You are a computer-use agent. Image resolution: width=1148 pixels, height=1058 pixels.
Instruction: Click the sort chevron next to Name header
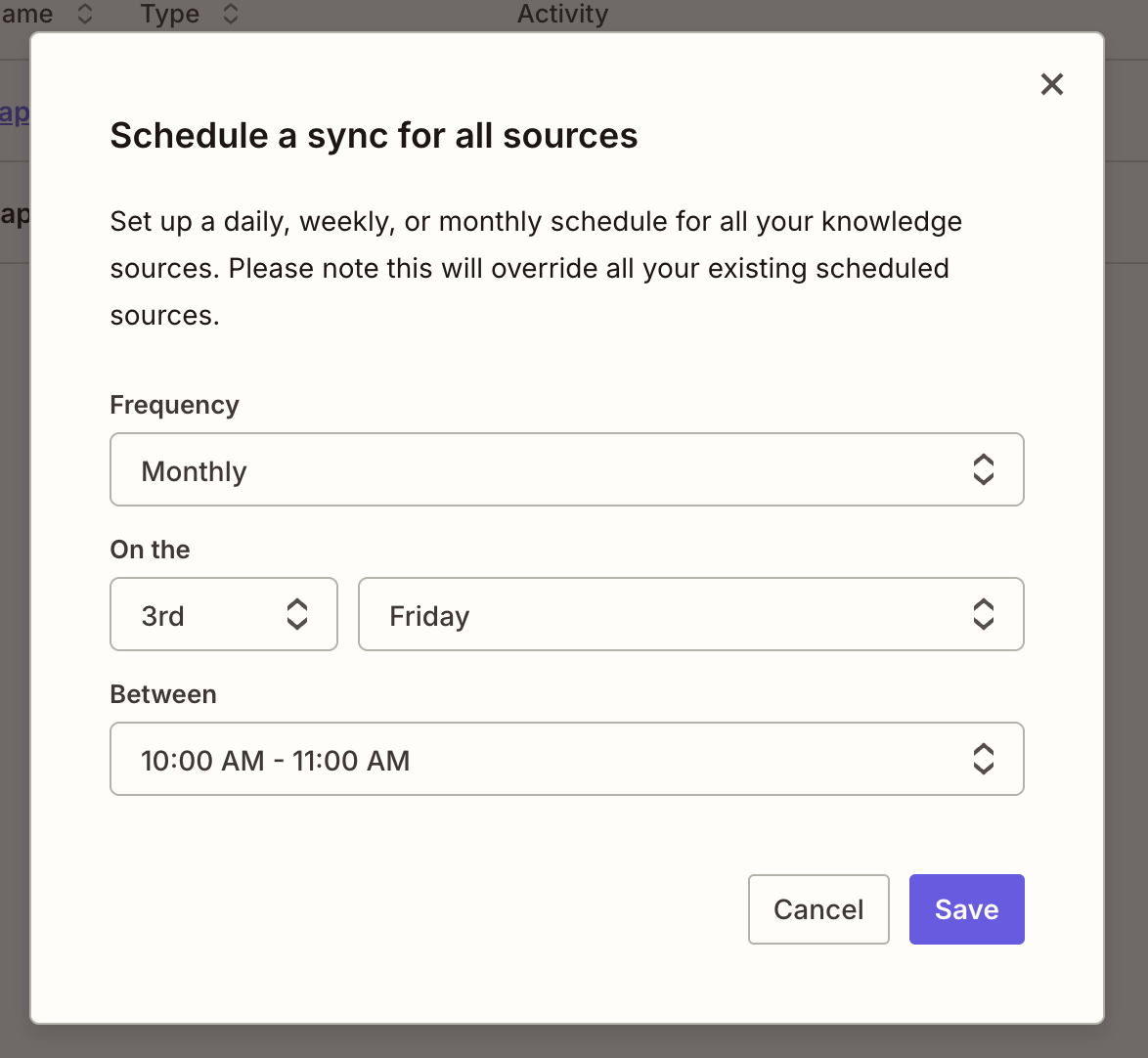click(x=86, y=14)
